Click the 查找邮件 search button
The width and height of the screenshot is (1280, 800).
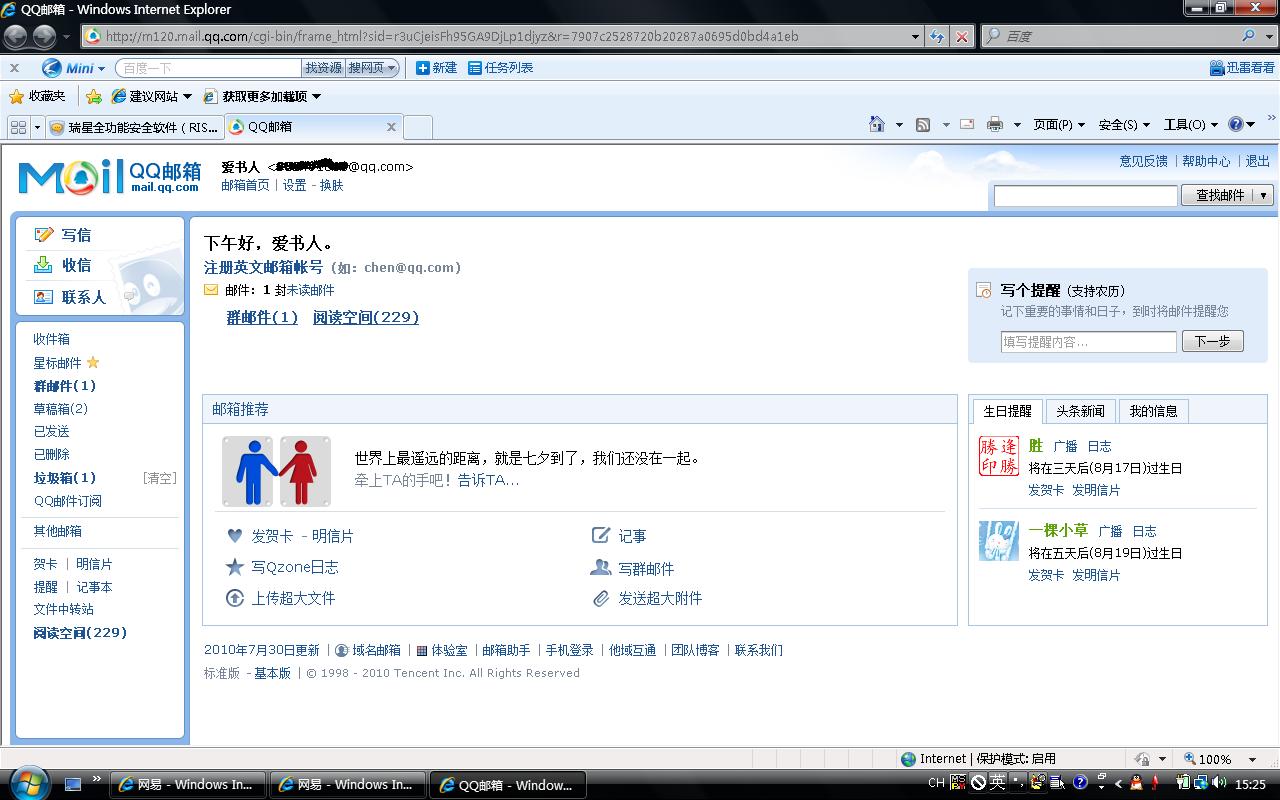(1219, 196)
